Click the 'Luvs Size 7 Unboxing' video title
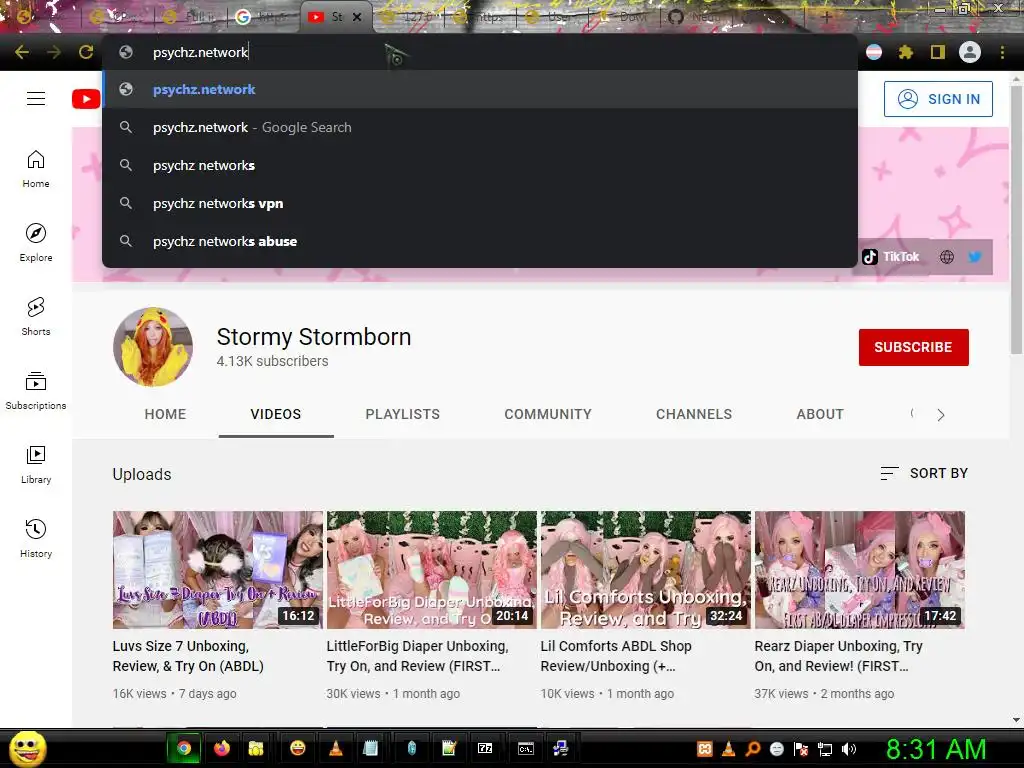This screenshot has height=768, width=1024. click(x=188, y=656)
